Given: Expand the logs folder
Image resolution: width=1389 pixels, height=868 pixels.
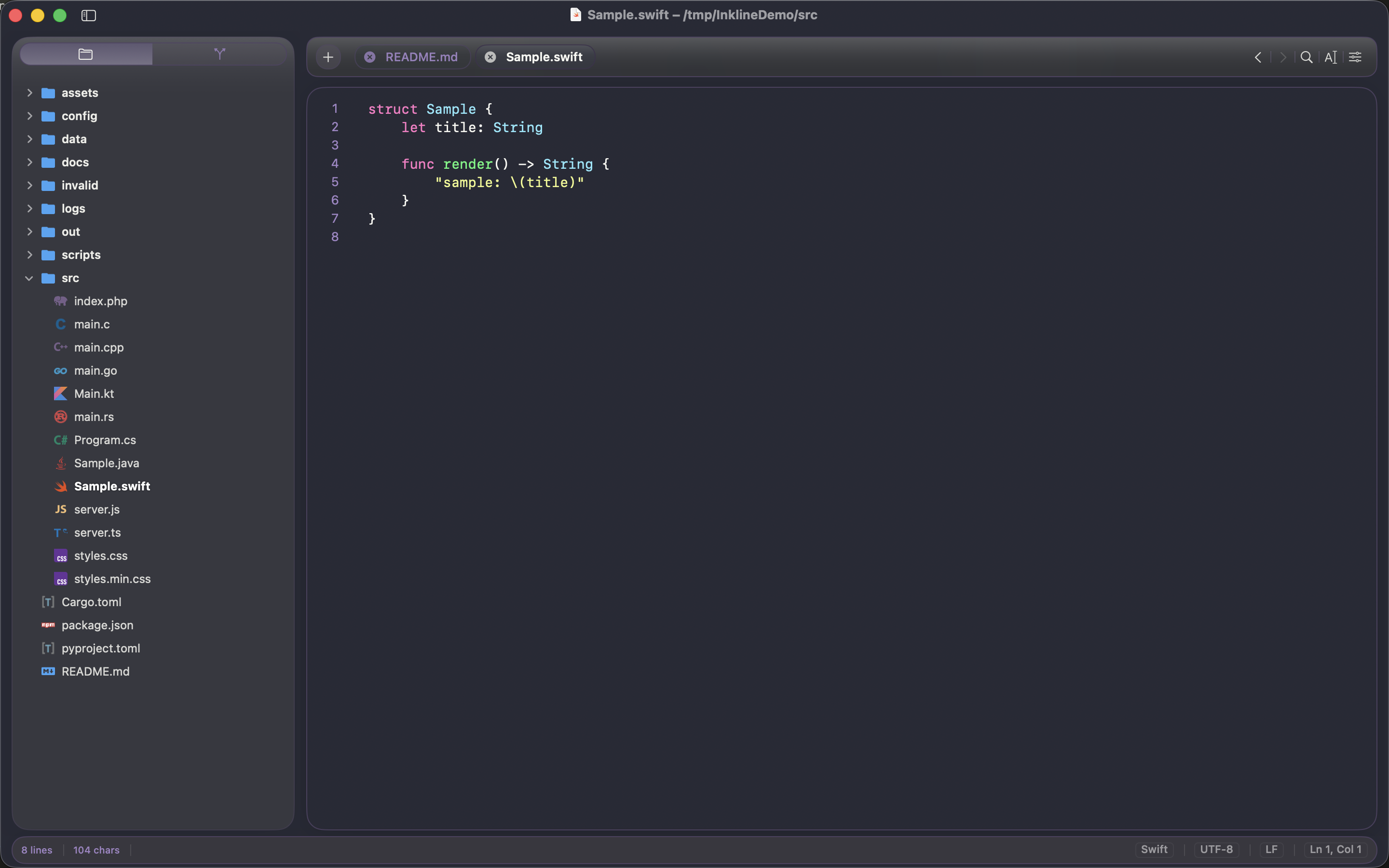Looking at the screenshot, I should coord(29,208).
